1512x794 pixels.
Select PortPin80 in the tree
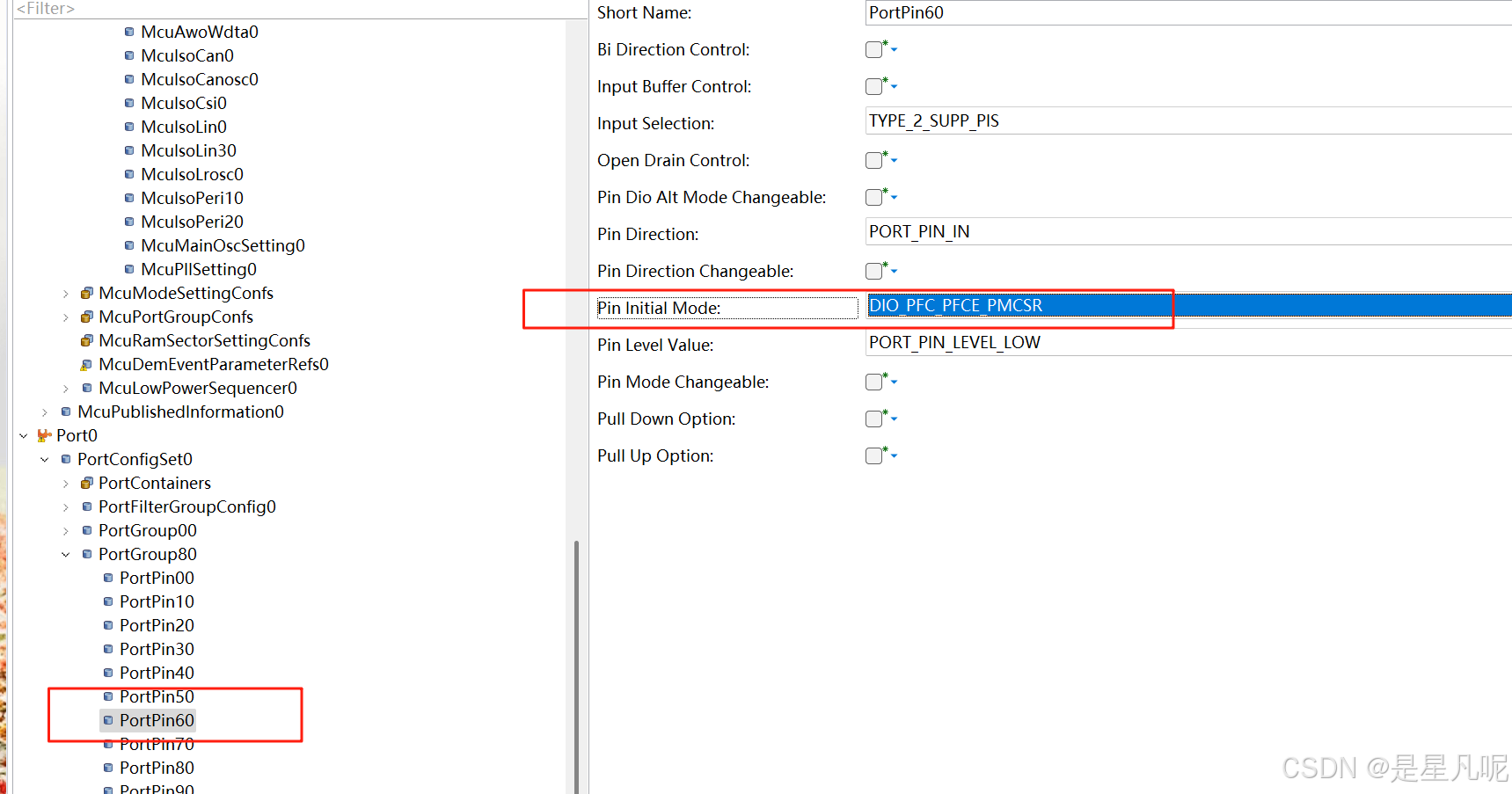coord(157,768)
